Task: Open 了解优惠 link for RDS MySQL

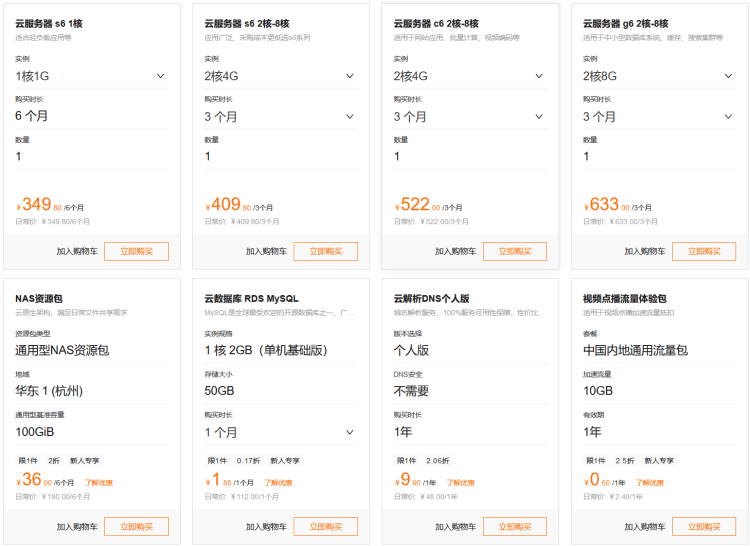Action: coord(279,482)
